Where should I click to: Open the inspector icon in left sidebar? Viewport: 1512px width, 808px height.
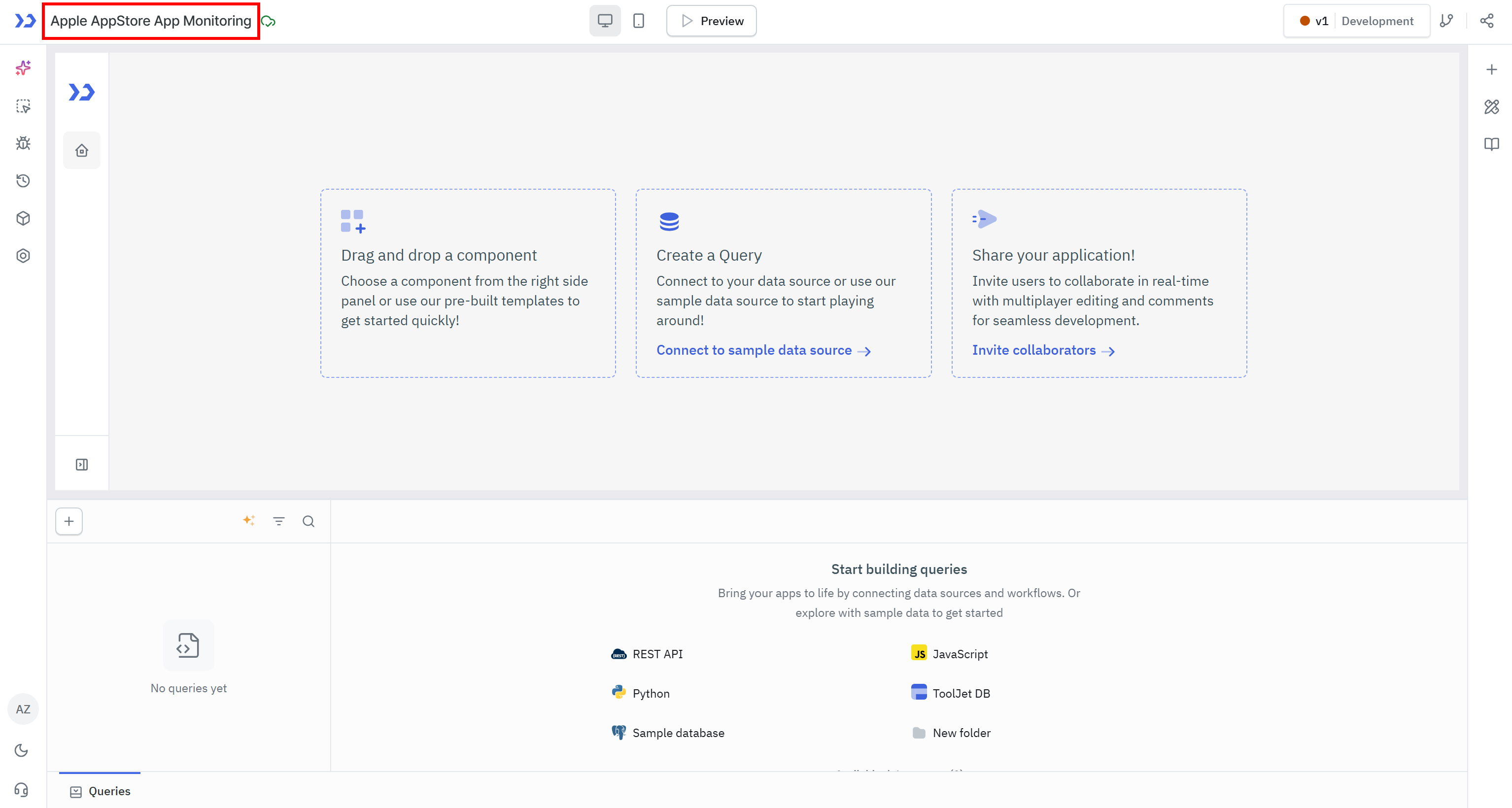[23, 105]
